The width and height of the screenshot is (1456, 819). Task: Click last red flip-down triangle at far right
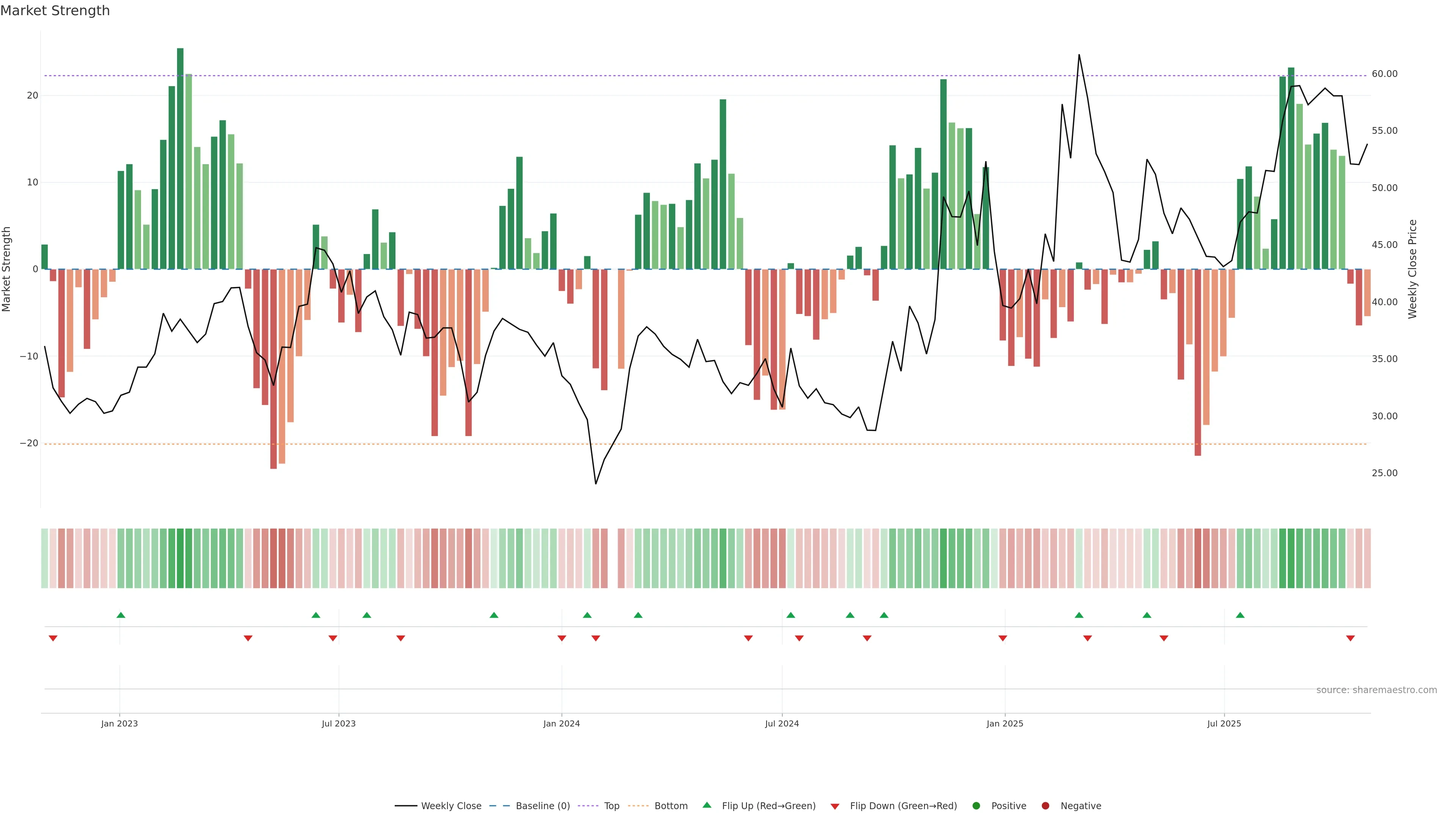click(1350, 638)
